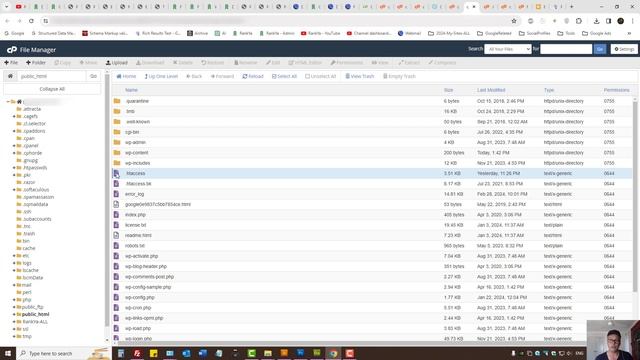The height and width of the screenshot is (360, 640).
Task: Sort by the Type column header
Action: 549,90
